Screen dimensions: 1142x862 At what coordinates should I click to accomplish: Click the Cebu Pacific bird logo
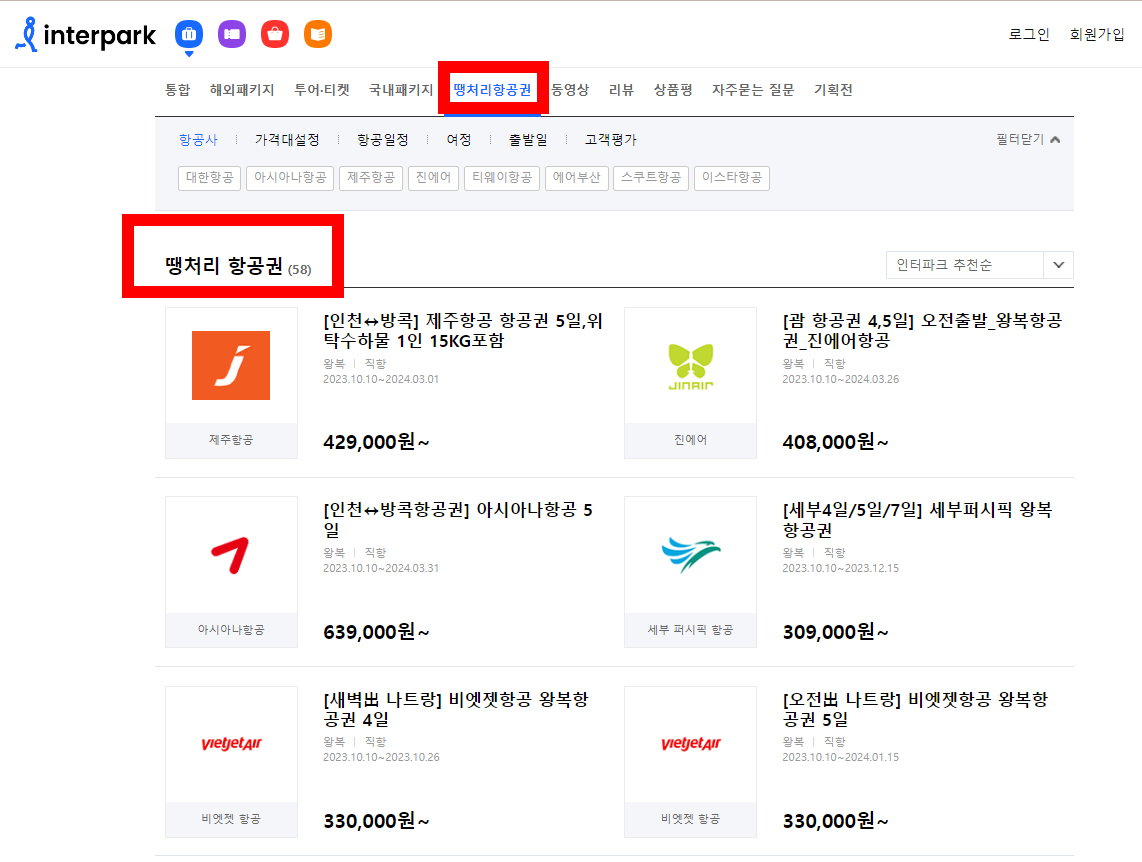[x=690, y=552]
